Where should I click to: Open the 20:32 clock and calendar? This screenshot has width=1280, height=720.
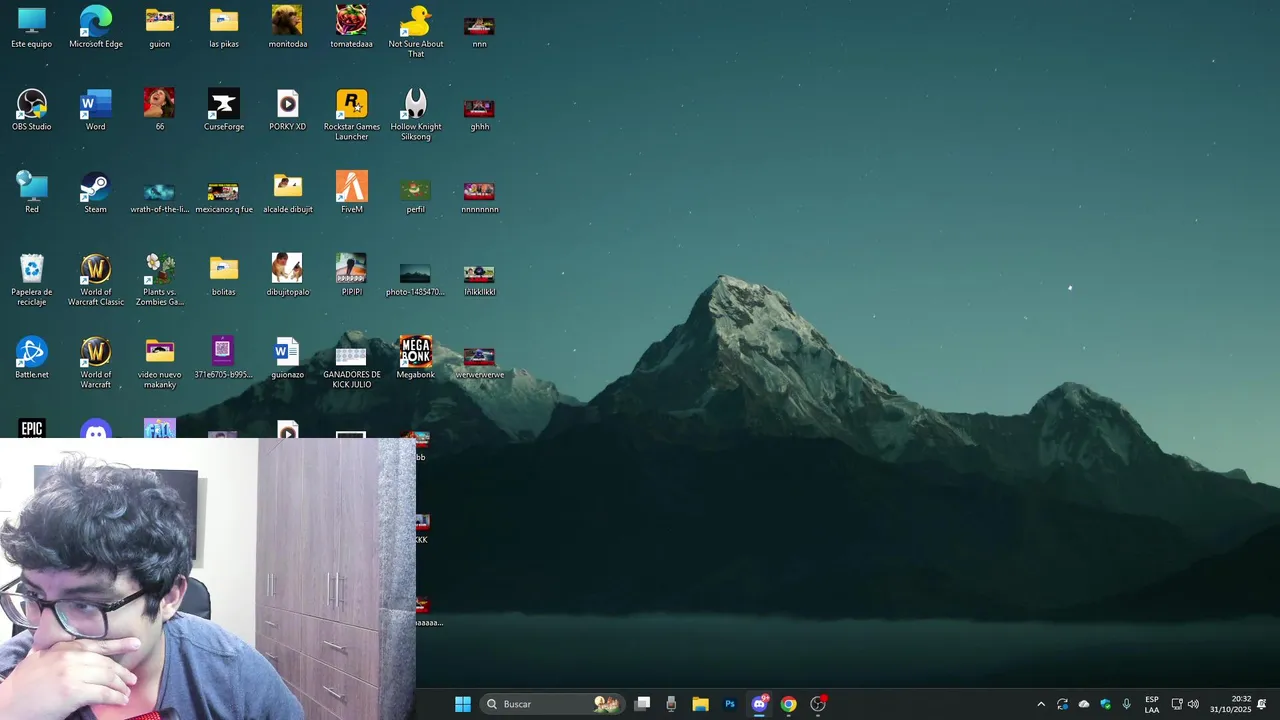point(1231,704)
